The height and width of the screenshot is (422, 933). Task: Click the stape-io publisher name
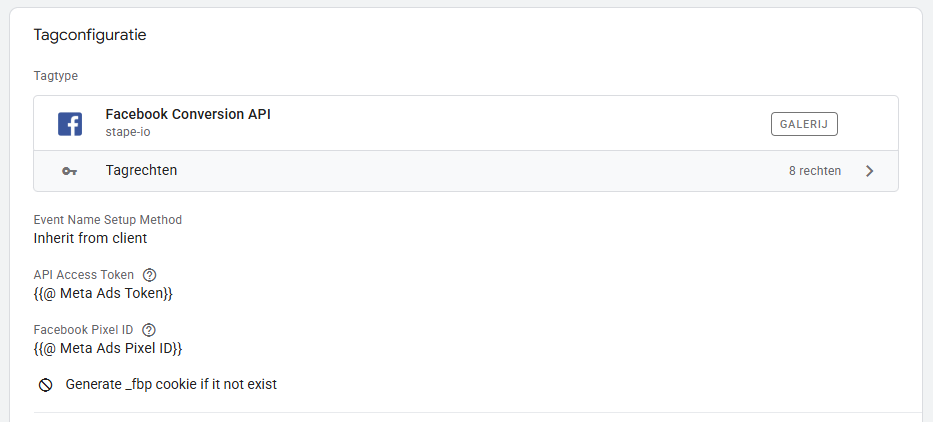point(129,132)
